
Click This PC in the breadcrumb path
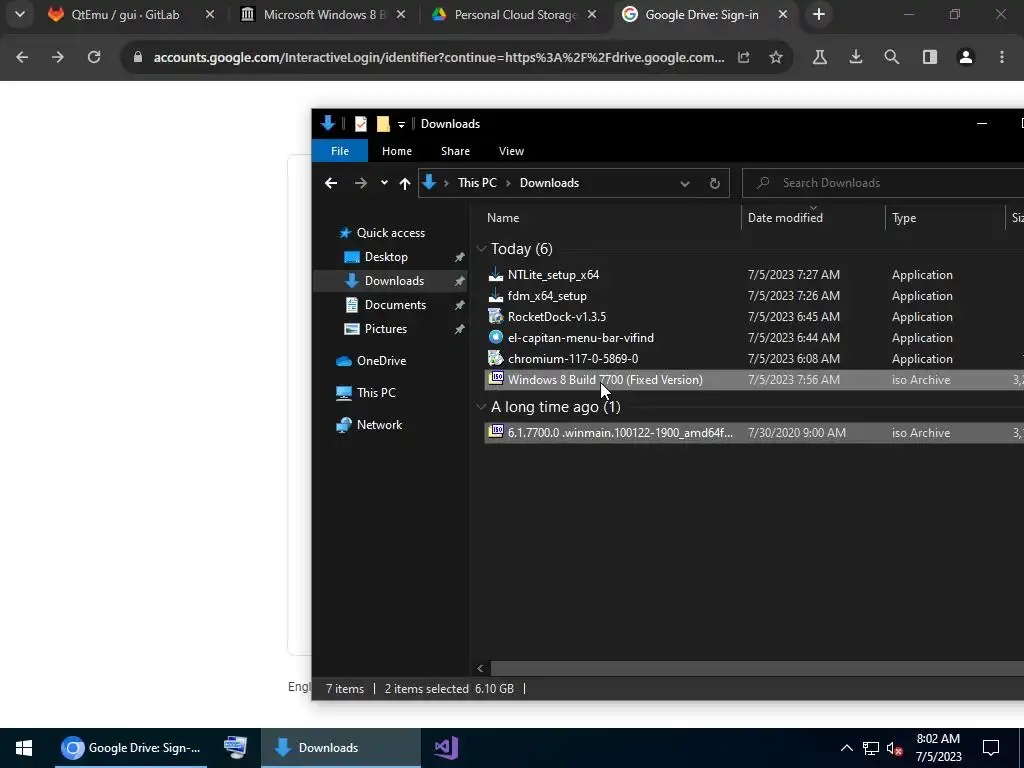click(x=477, y=183)
